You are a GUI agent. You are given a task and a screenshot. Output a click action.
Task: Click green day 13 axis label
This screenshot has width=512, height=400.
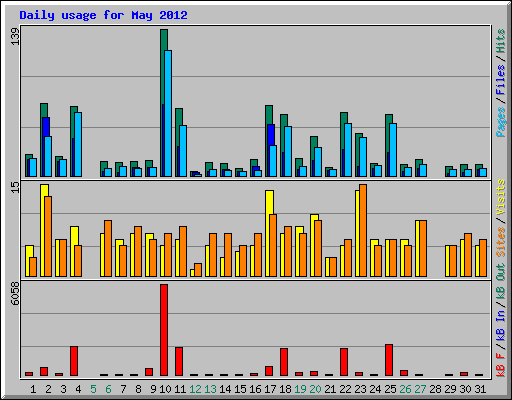(210, 389)
